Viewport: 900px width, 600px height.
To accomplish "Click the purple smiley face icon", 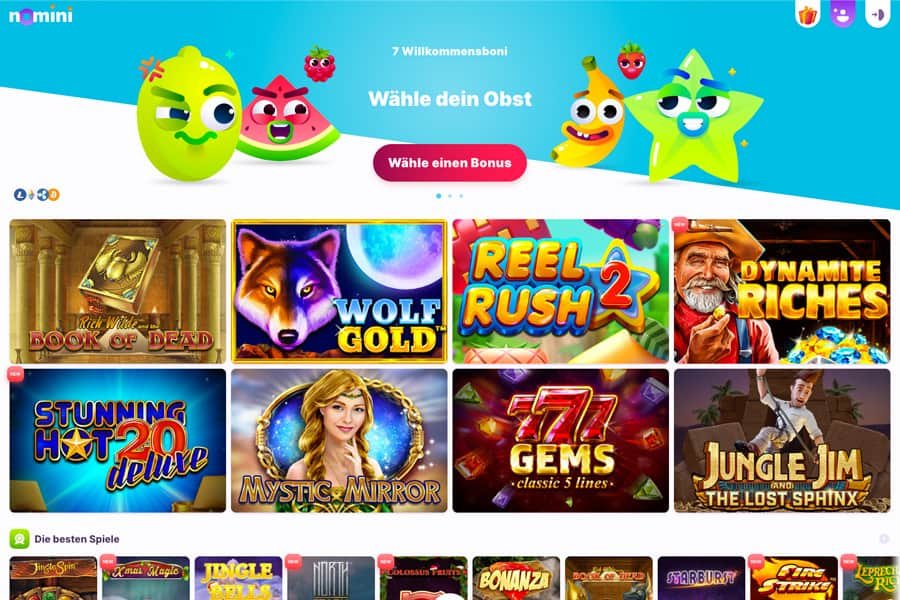I will [842, 14].
